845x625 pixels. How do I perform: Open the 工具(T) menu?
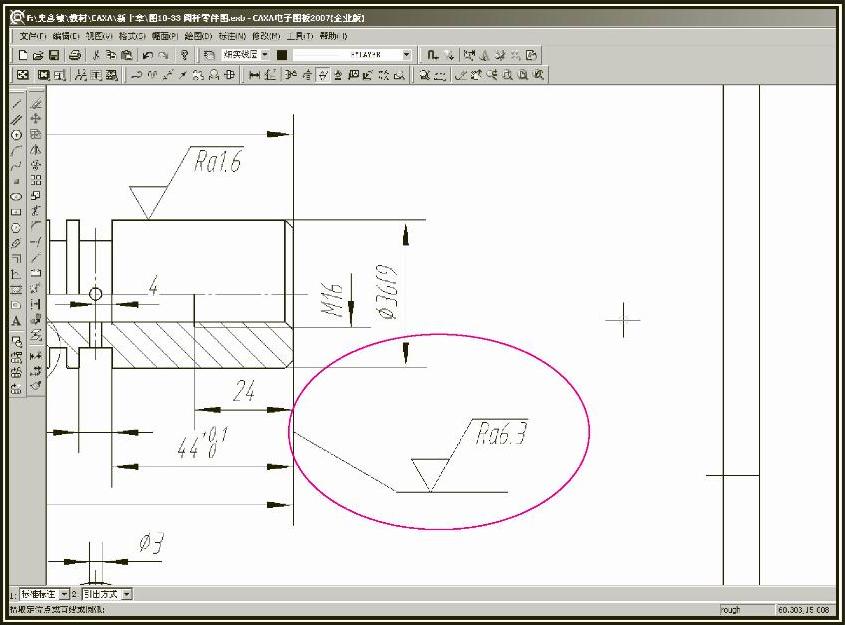click(x=300, y=36)
